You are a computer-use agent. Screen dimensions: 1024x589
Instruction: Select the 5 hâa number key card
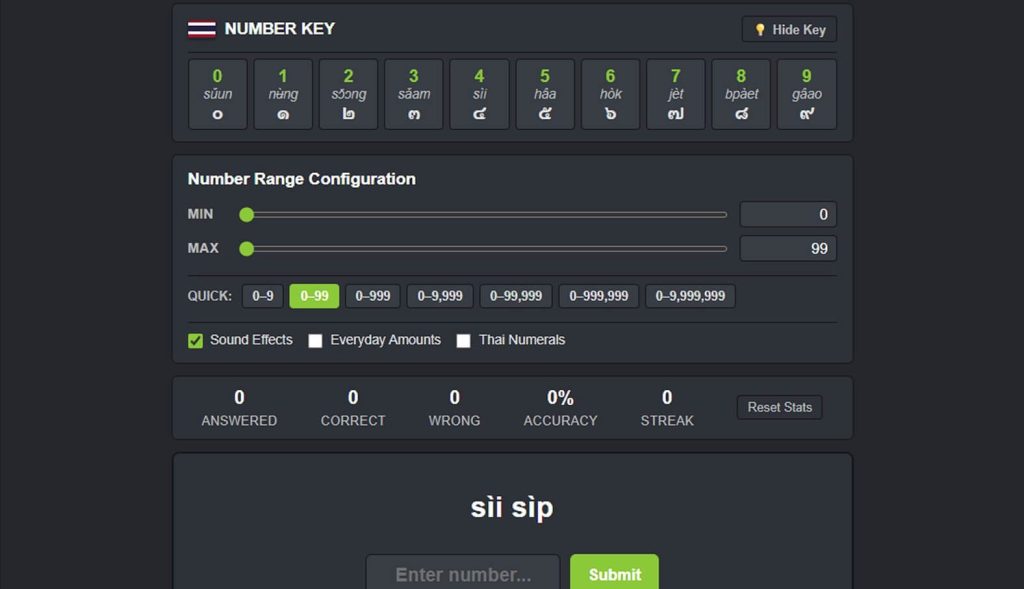point(545,94)
